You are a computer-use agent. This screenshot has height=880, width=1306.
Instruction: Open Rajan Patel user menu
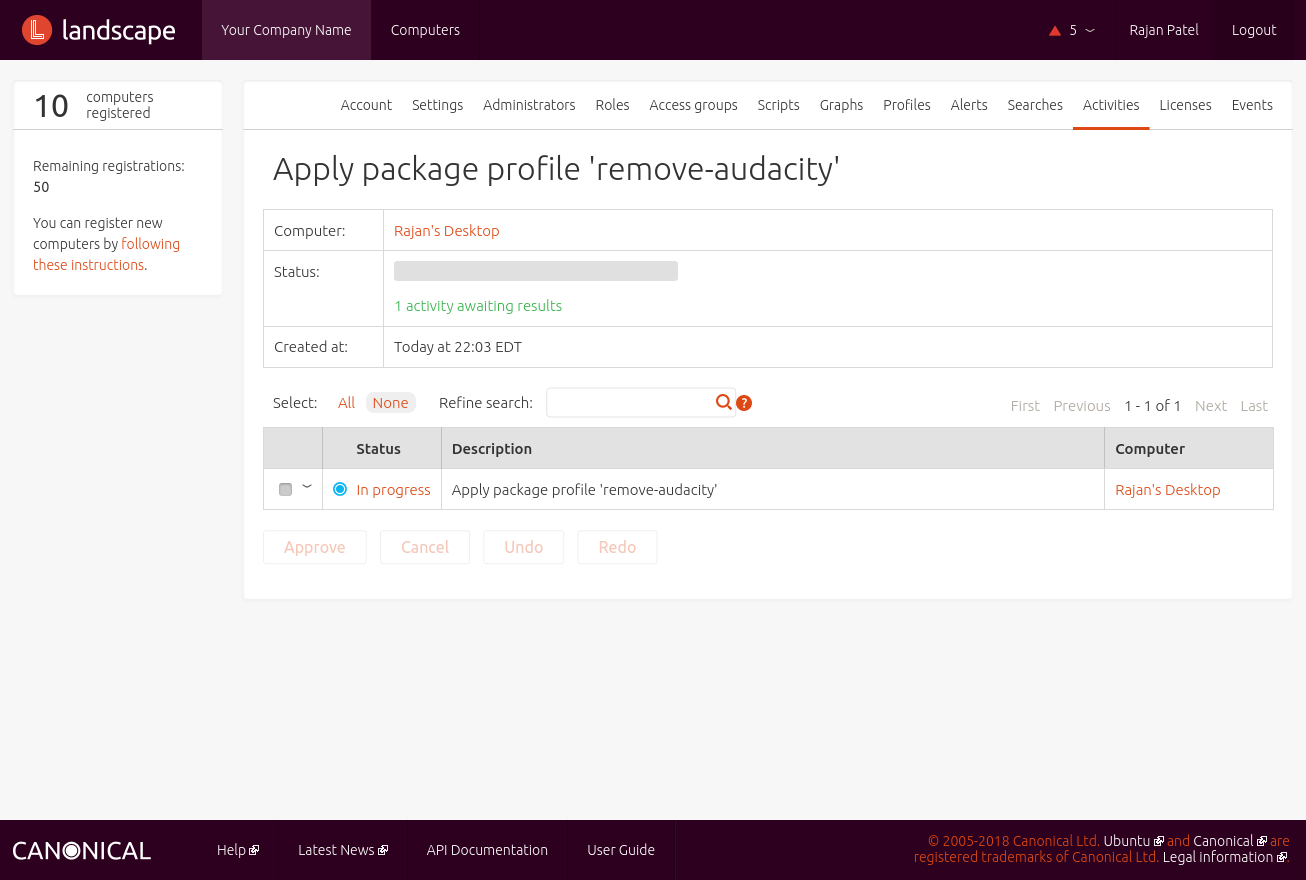point(1164,30)
